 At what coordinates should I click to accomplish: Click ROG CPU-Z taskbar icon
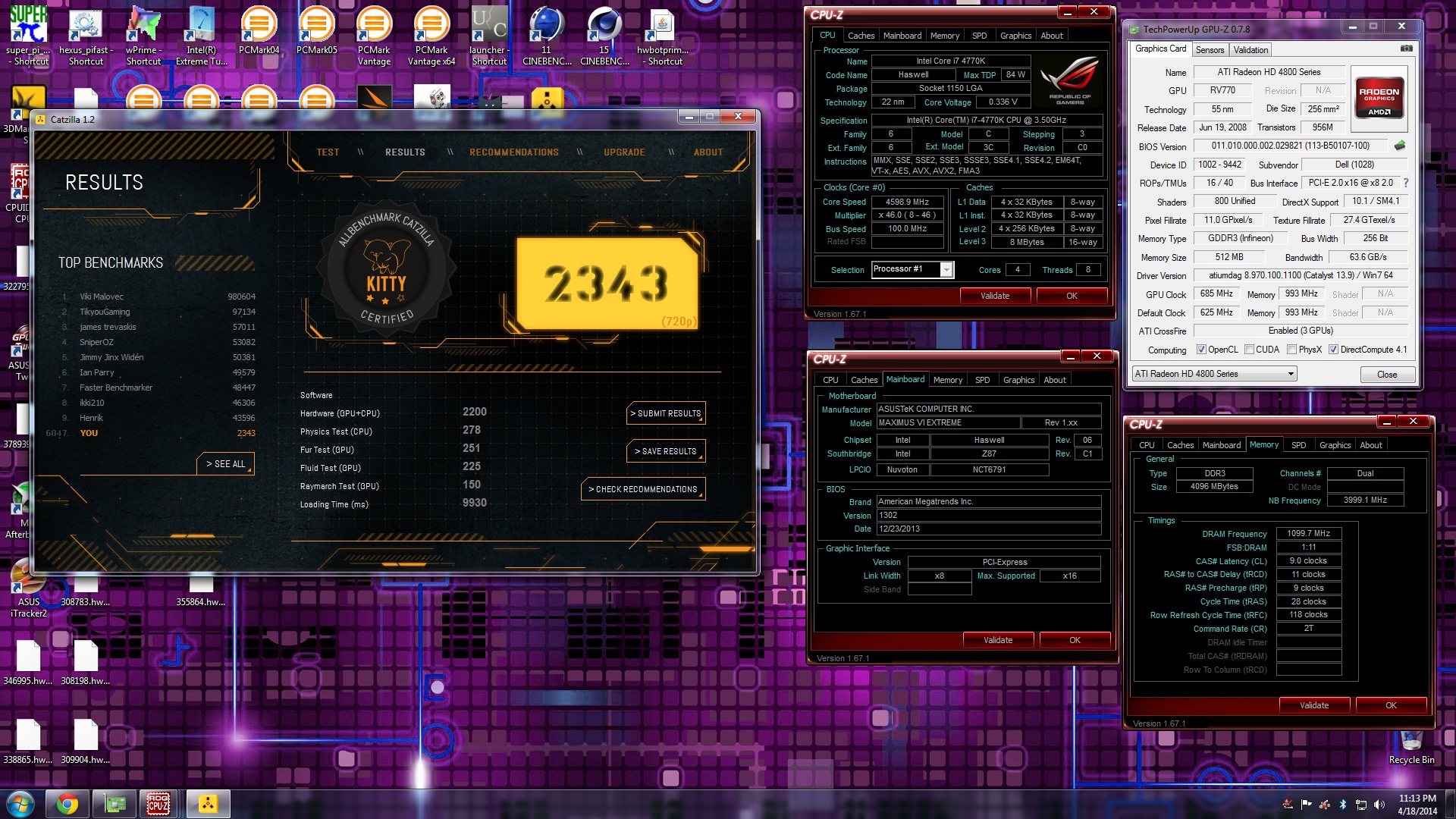(158, 804)
